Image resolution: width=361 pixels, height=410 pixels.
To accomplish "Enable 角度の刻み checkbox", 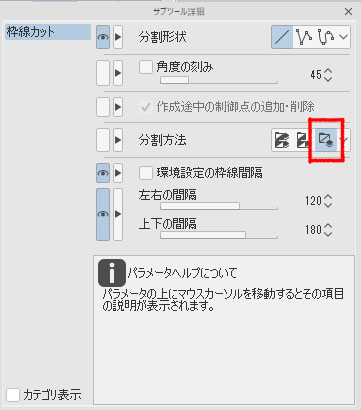I will (x=145, y=67).
